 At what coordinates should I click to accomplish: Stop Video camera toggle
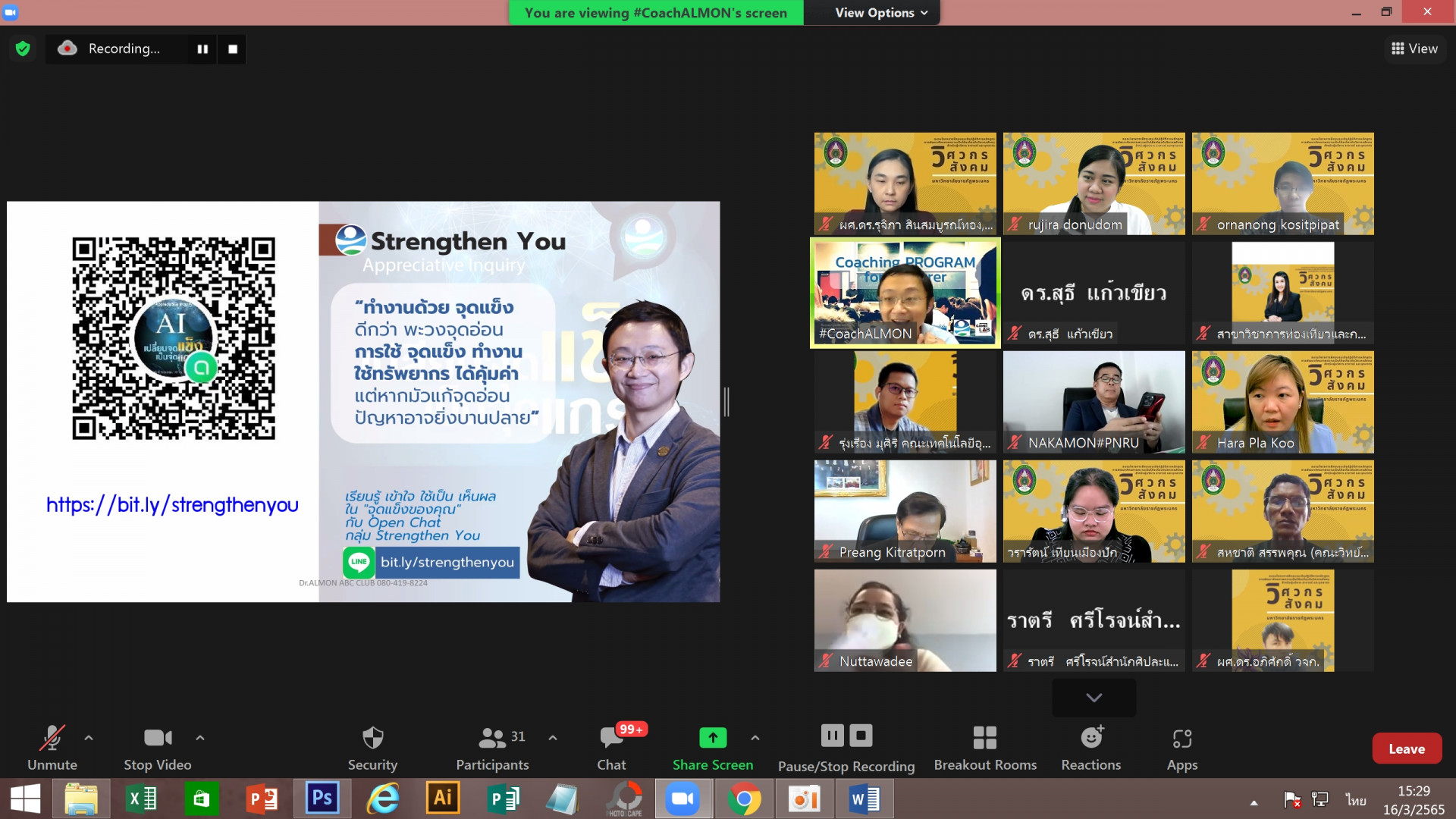pyautogui.click(x=158, y=748)
